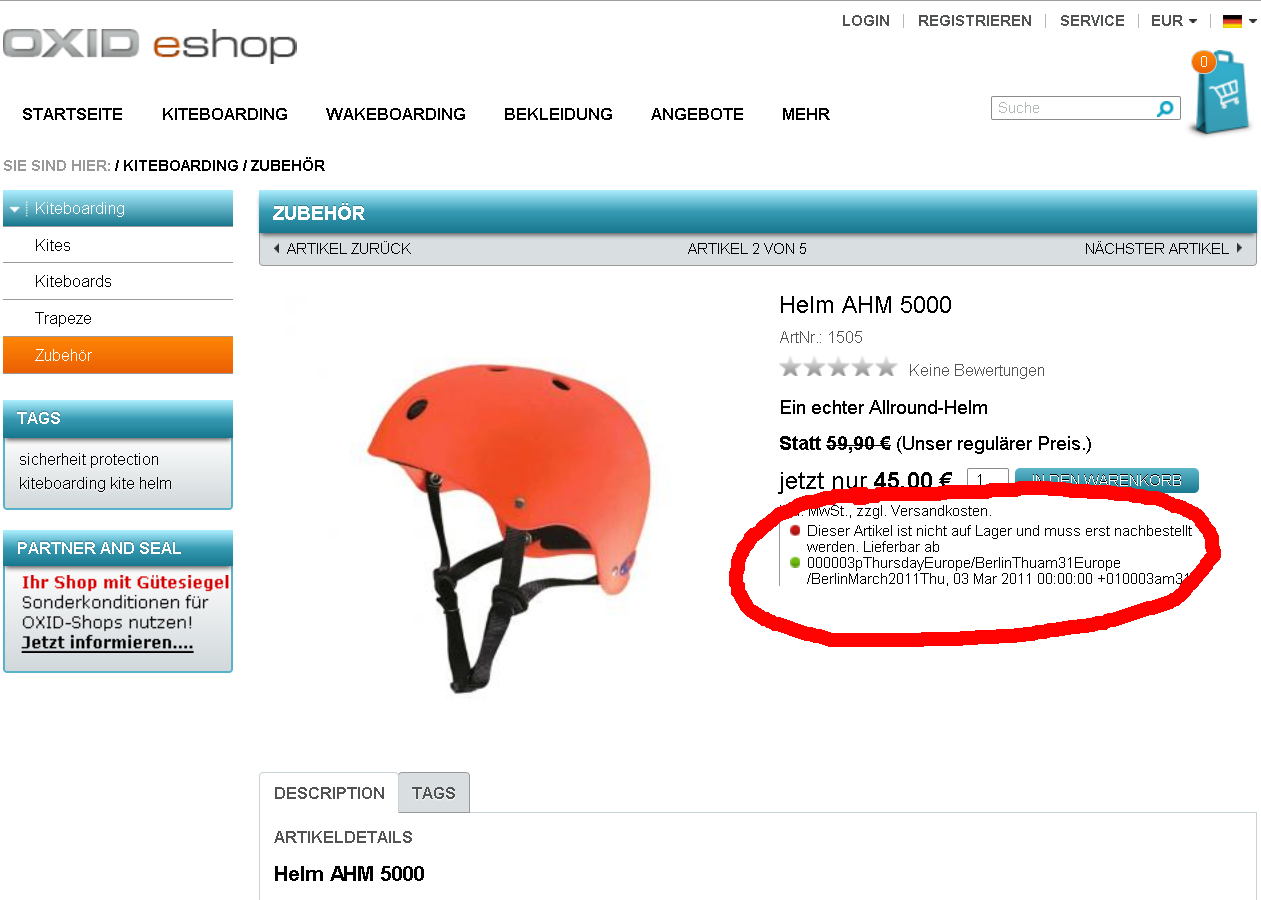Screen dimensions: 1261x900
Task: Open the Wakeboarding menu
Action: click(x=396, y=114)
